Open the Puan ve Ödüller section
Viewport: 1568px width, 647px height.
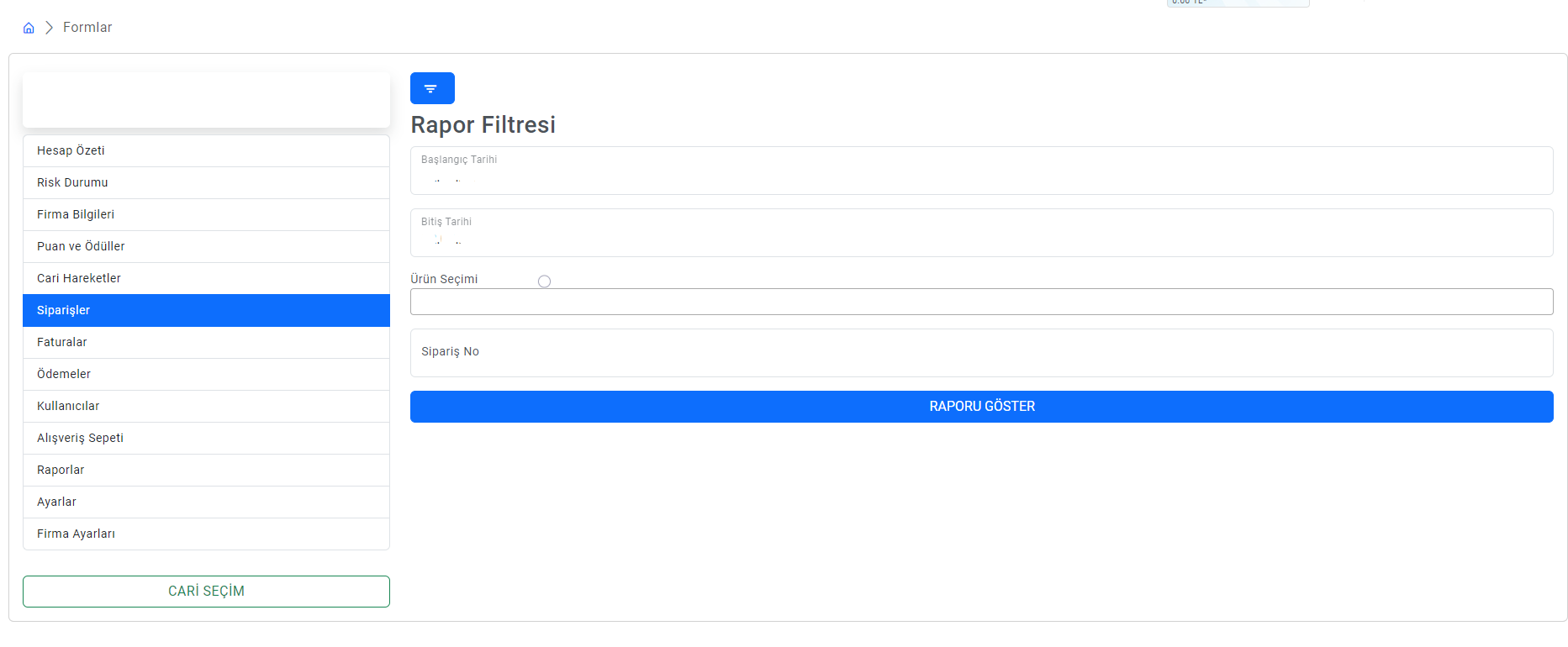pos(206,247)
